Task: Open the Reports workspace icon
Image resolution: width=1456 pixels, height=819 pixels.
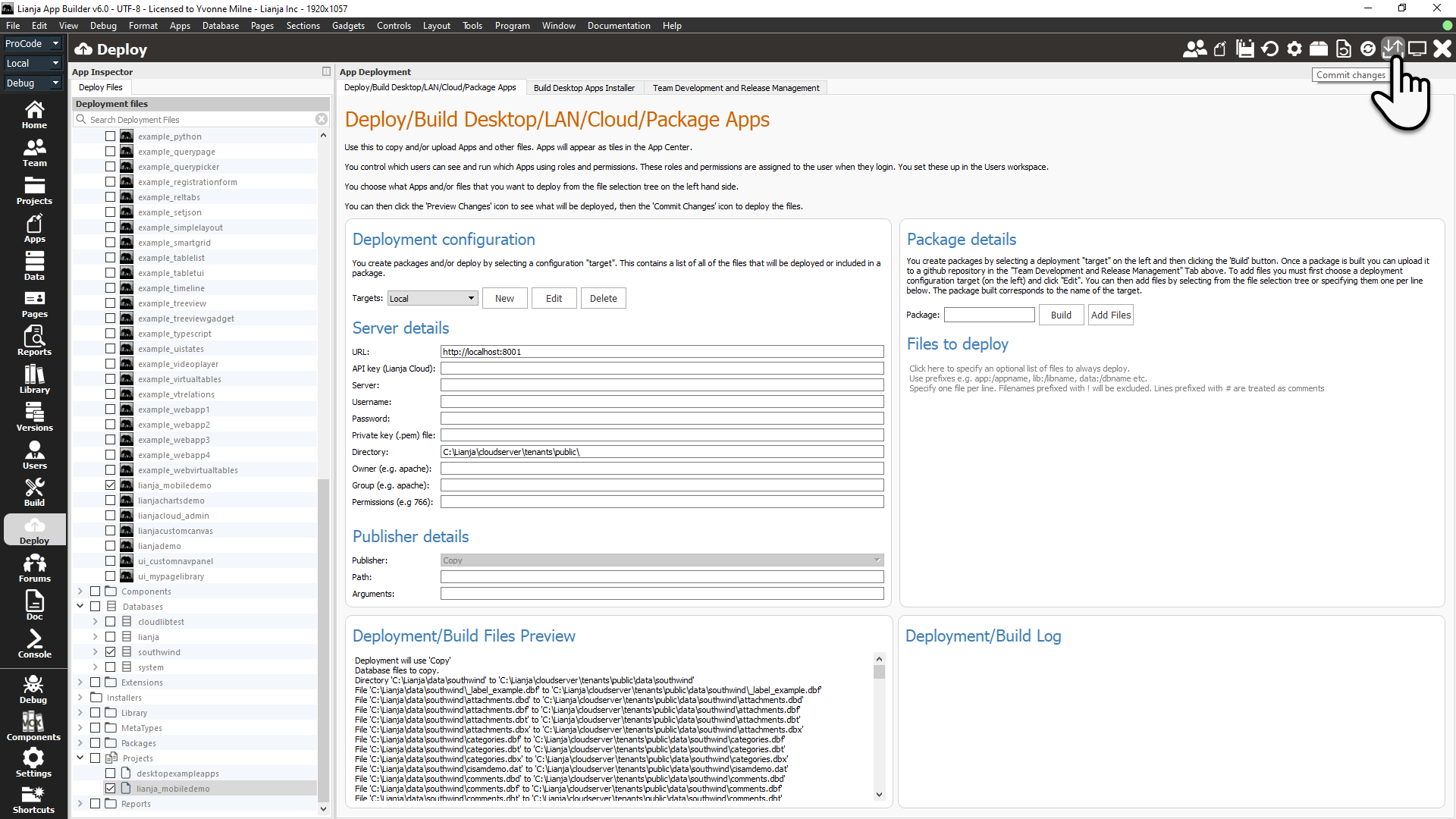Action: [x=34, y=340]
